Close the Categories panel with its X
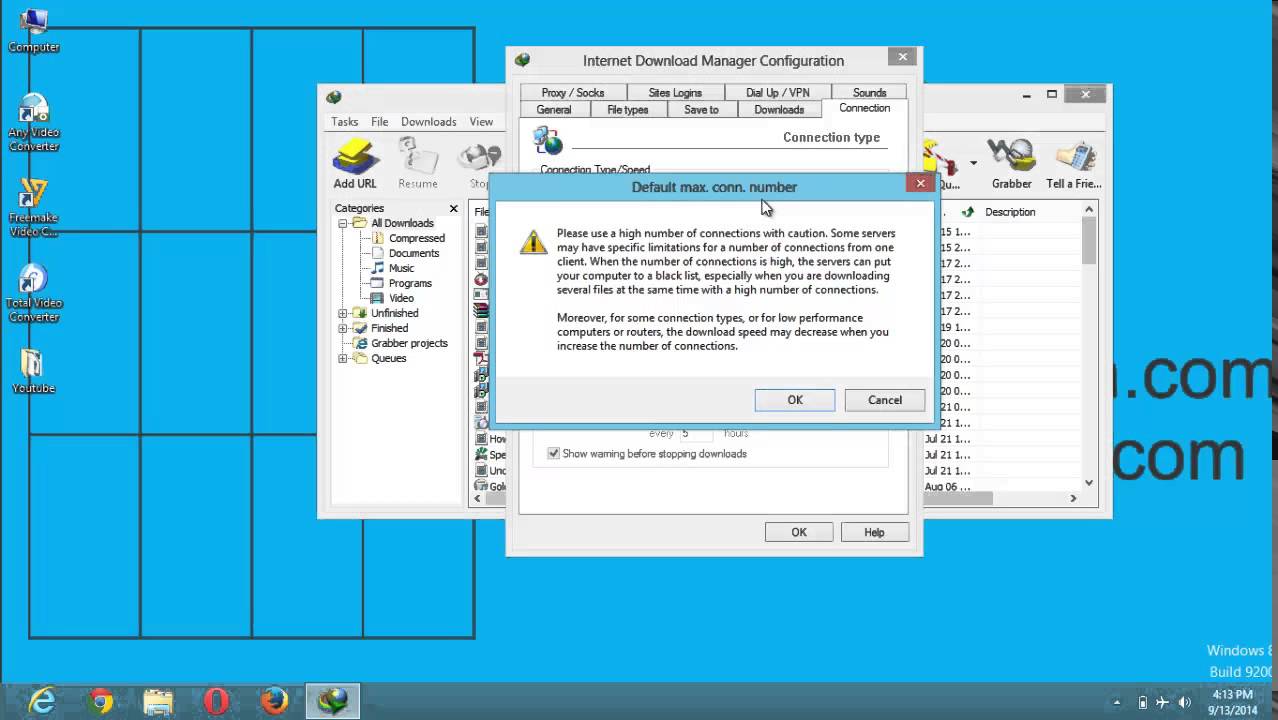This screenshot has width=1278, height=720. (x=453, y=208)
